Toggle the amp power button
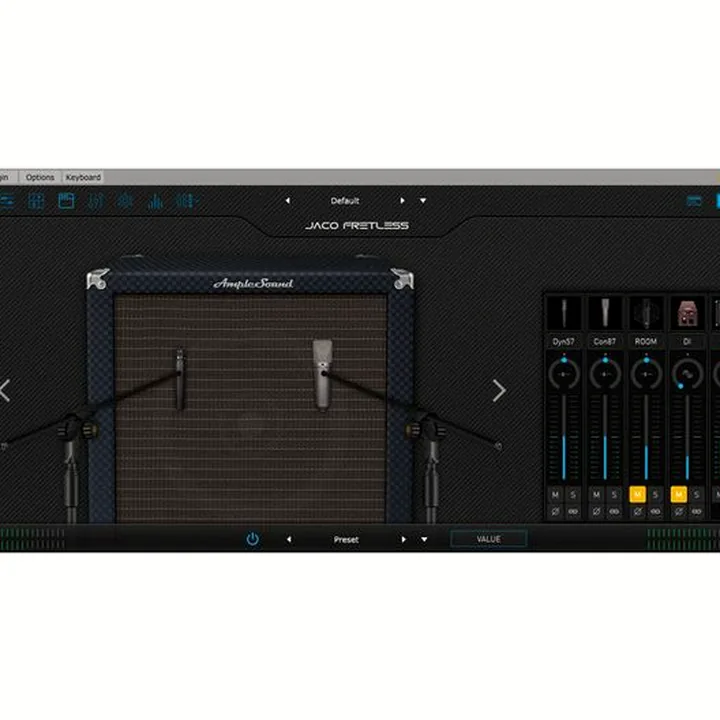This screenshot has width=720, height=720. 253,539
